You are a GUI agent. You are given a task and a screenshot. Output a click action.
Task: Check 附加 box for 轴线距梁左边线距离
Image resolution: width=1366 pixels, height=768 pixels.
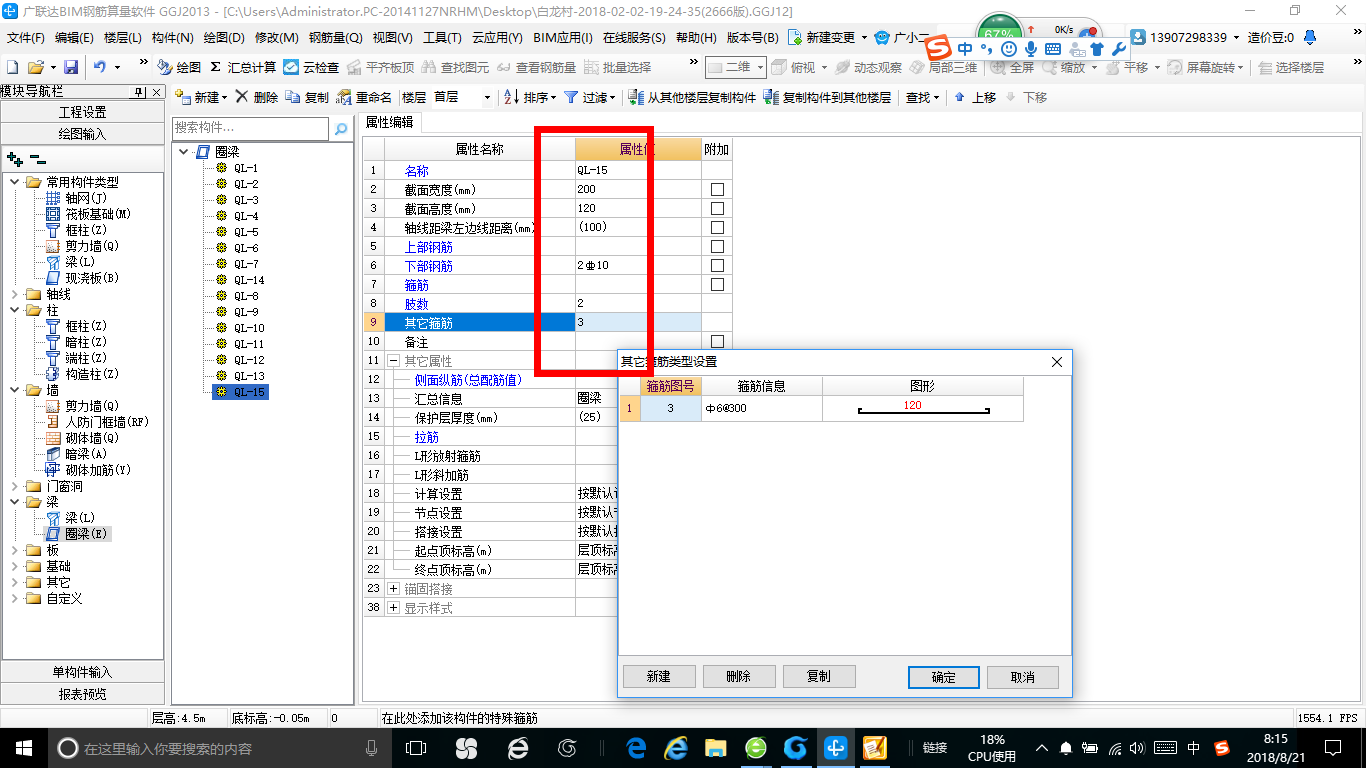tap(717, 227)
